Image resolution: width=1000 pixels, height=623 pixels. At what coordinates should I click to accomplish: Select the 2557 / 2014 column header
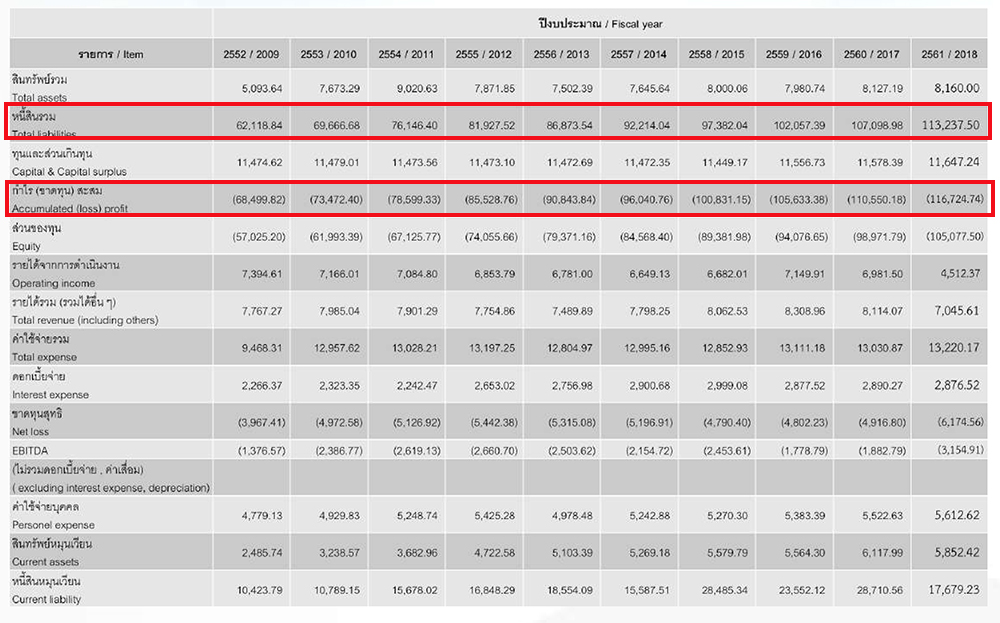[x=639, y=53]
